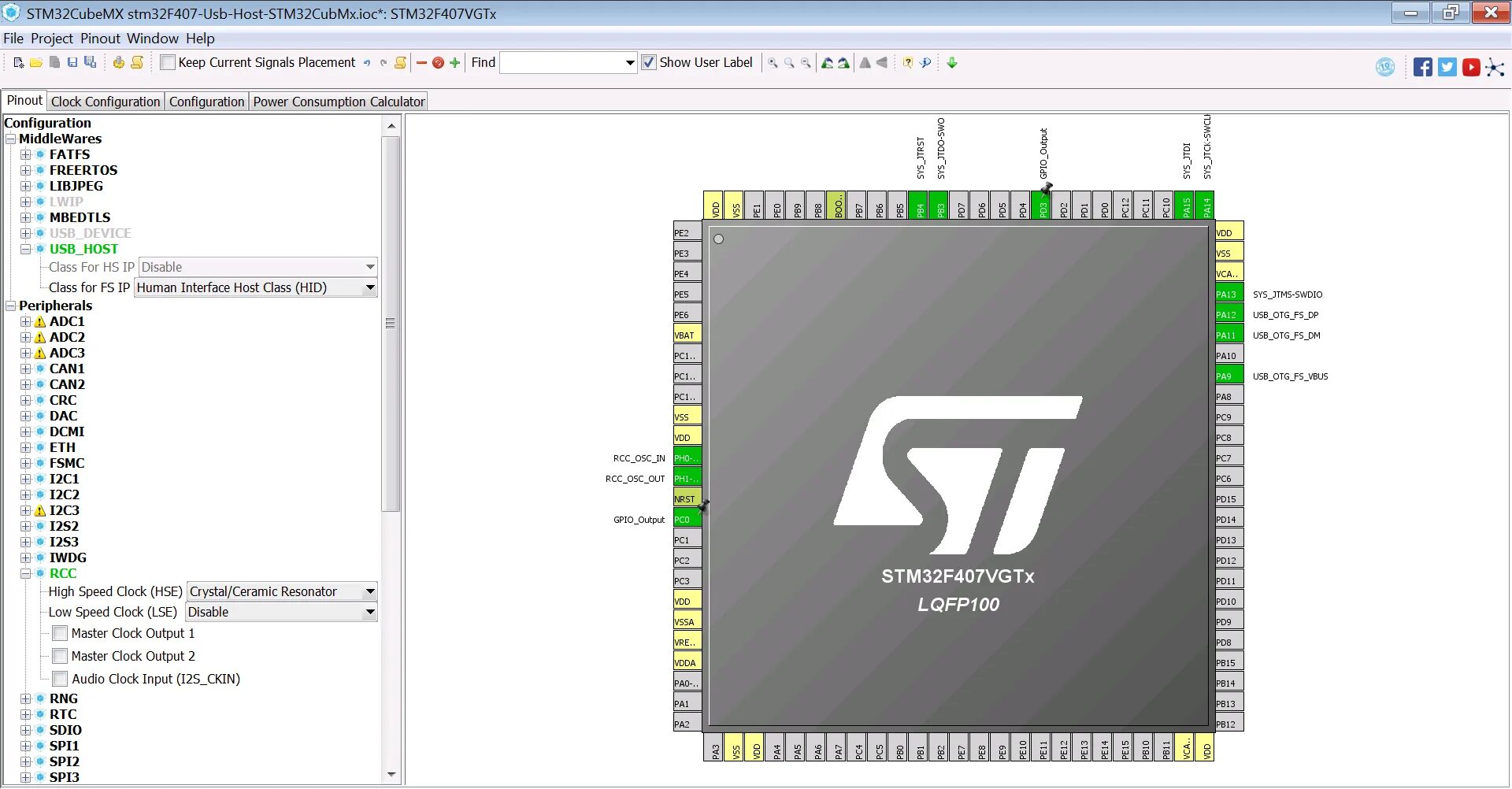Viewport: 1512px width, 789px height.
Task: Click the Load Project folder icon
Action: 36,62
